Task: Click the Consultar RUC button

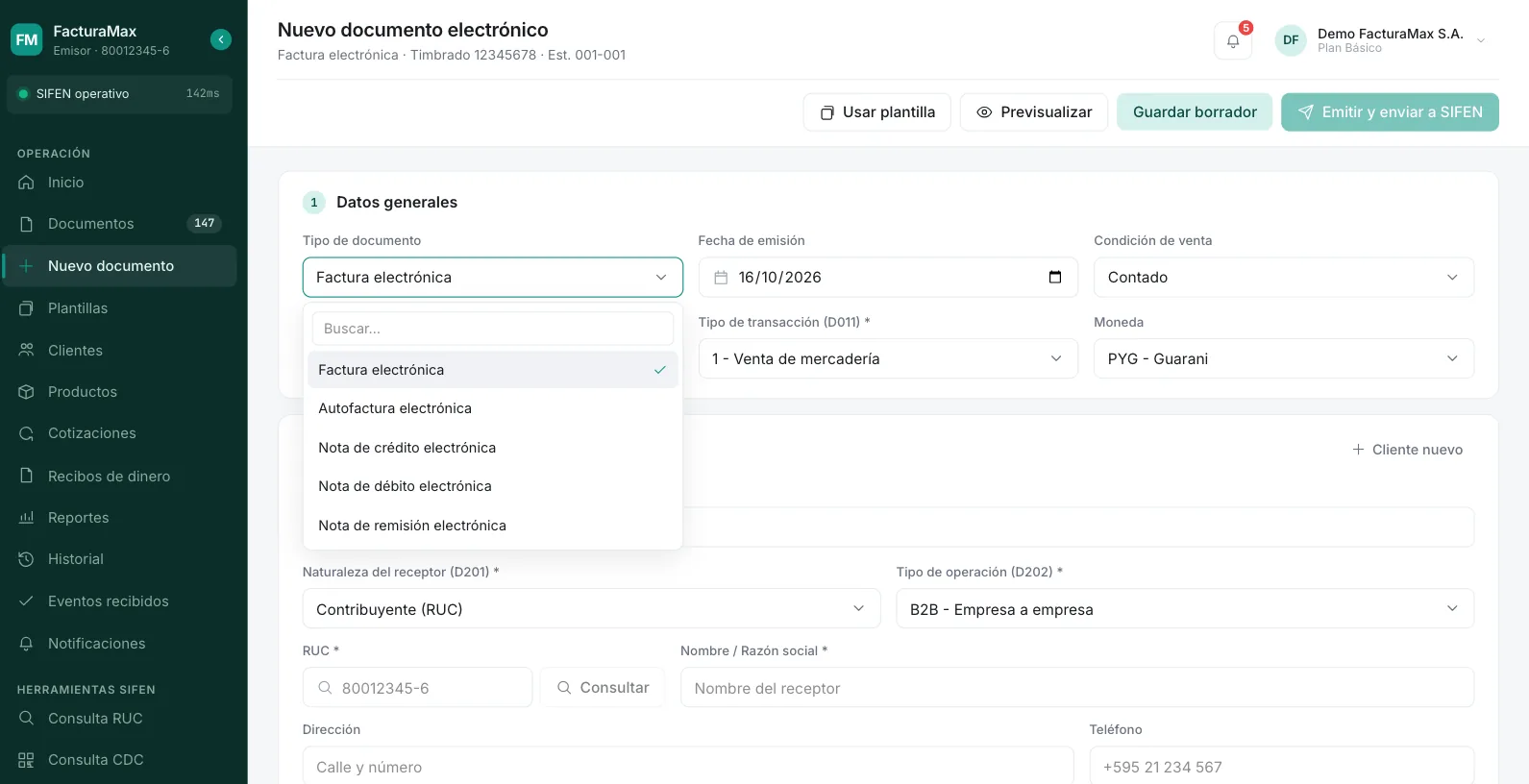Action: [603, 688]
